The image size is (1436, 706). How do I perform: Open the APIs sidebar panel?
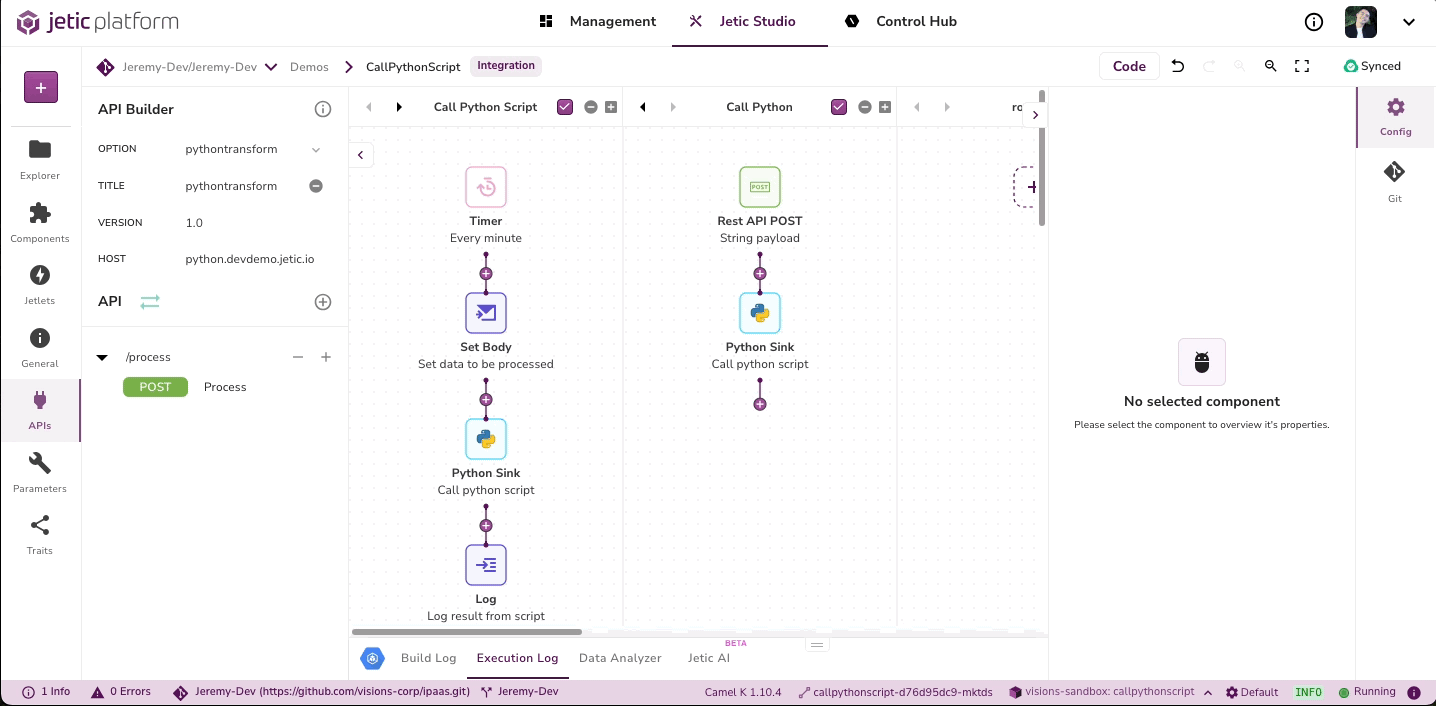[40, 410]
